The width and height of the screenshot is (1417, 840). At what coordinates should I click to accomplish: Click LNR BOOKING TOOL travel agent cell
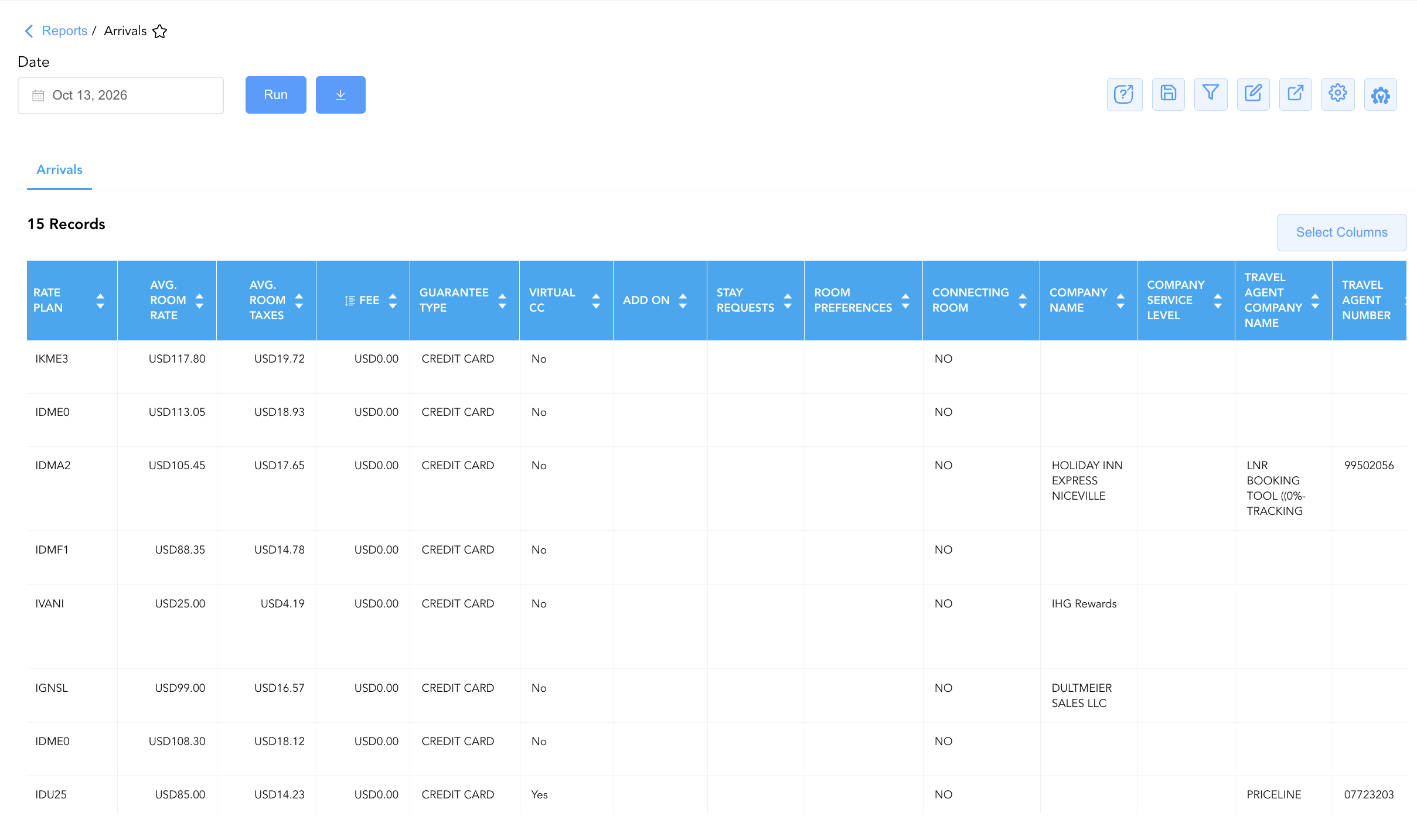pos(1283,489)
